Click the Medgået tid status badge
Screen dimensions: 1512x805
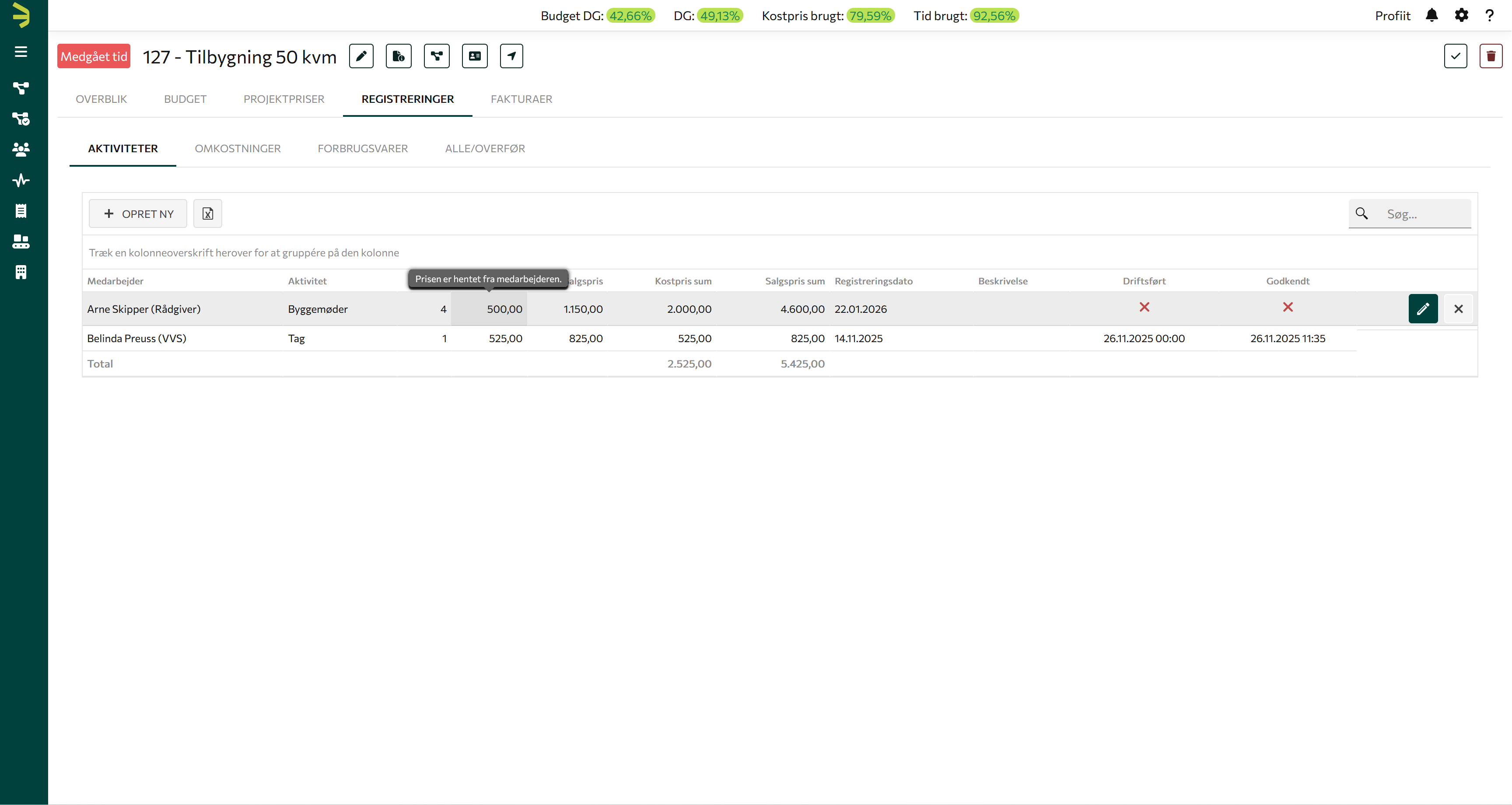coord(94,56)
